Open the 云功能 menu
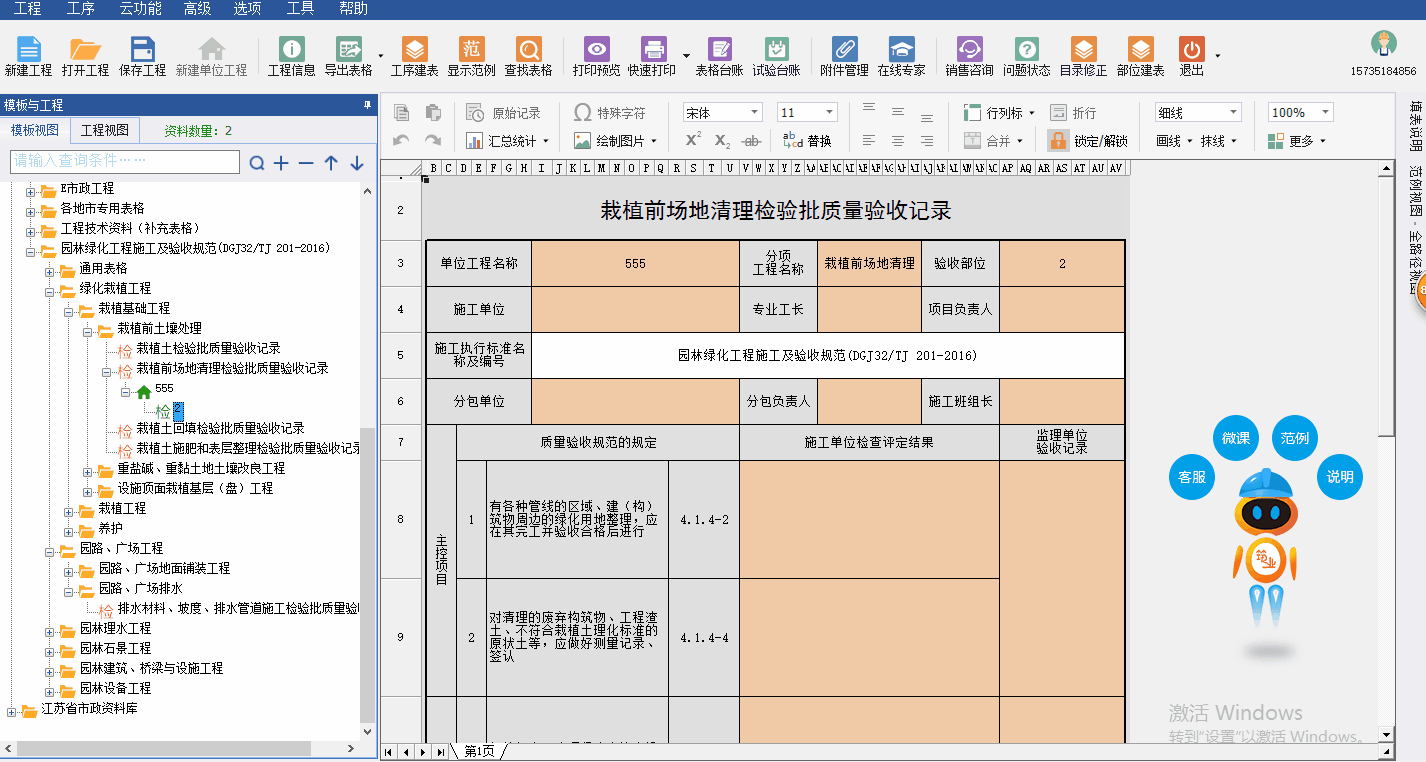This screenshot has width=1426, height=762. pos(140,9)
